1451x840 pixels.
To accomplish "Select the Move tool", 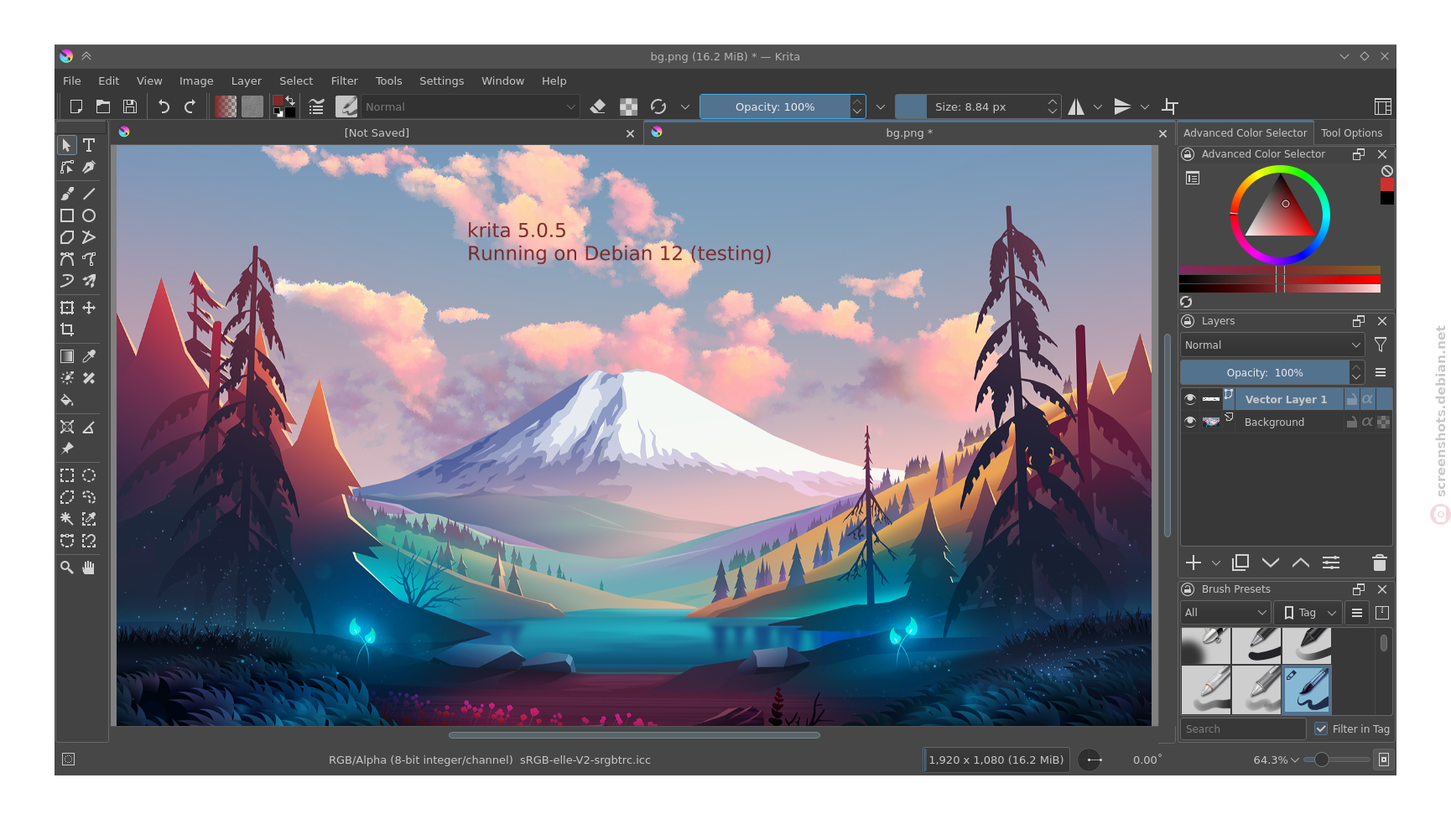I will (x=89, y=308).
